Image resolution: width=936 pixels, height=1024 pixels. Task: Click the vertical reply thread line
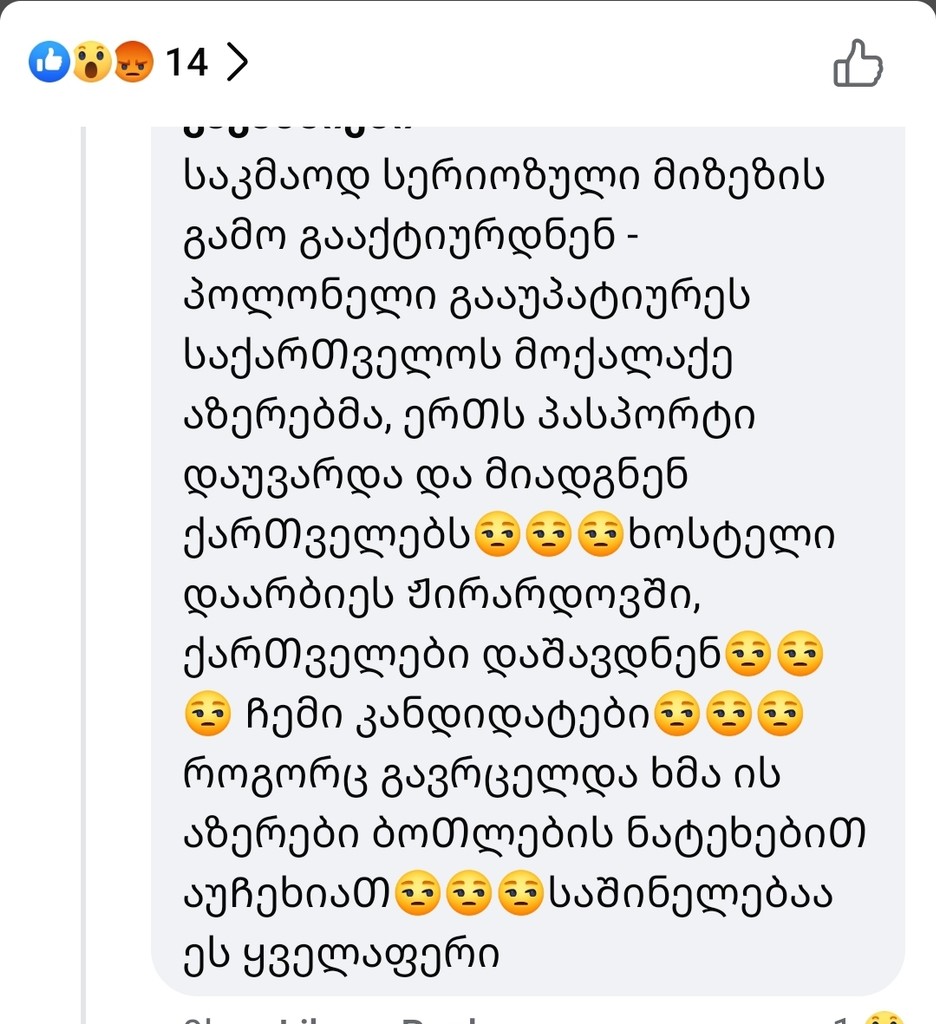tap(84, 560)
